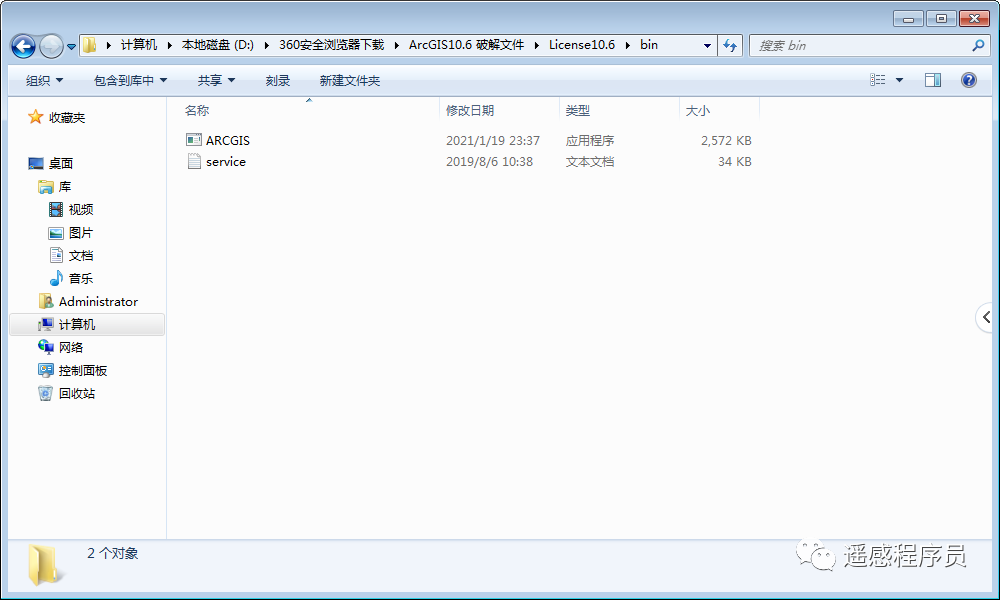
Task: Refresh the folder with the refresh icon
Action: tap(730, 45)
